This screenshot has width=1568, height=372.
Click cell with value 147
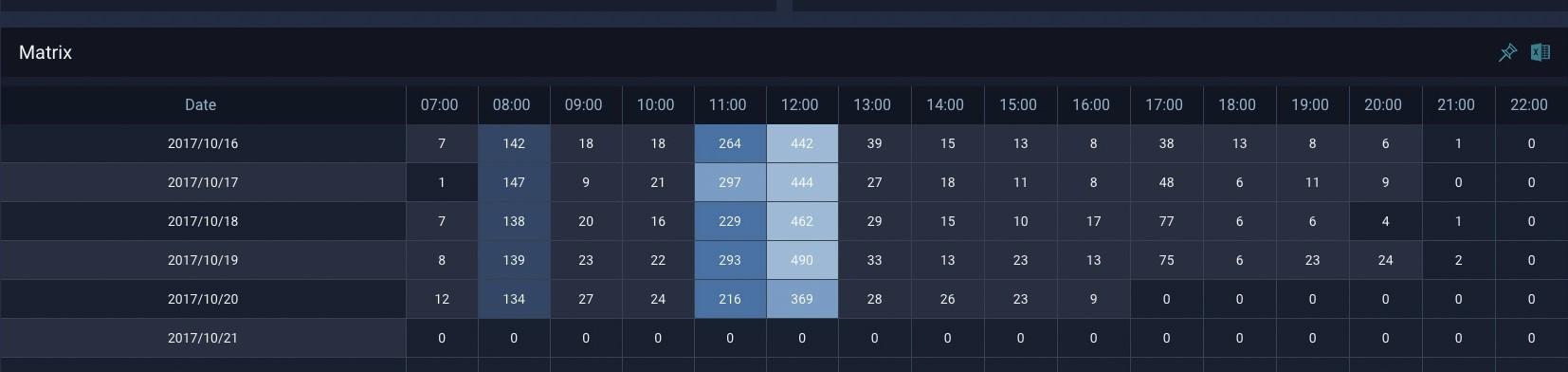click(514, 182)
